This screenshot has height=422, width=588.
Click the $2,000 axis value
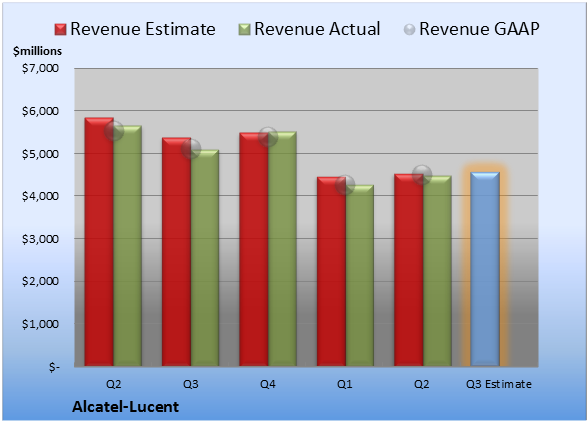pos(40,281)
